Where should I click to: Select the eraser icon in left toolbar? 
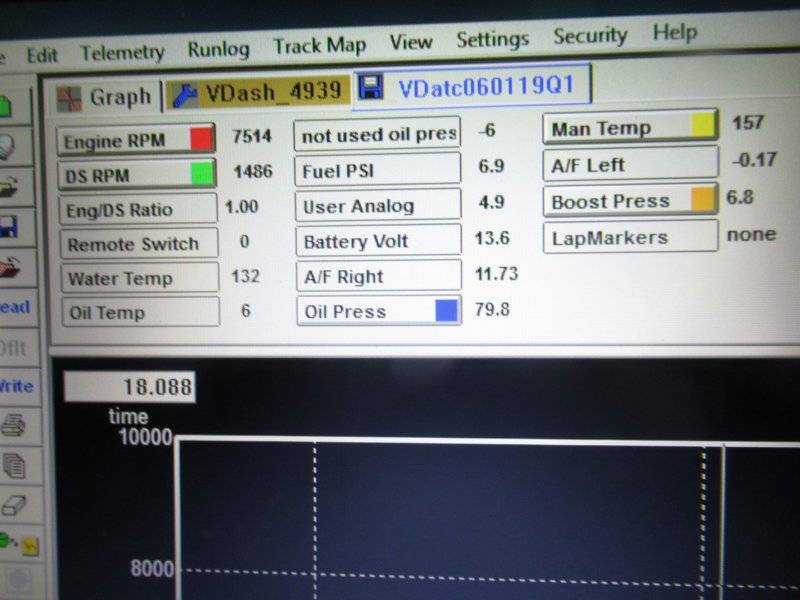click(14, 506)
